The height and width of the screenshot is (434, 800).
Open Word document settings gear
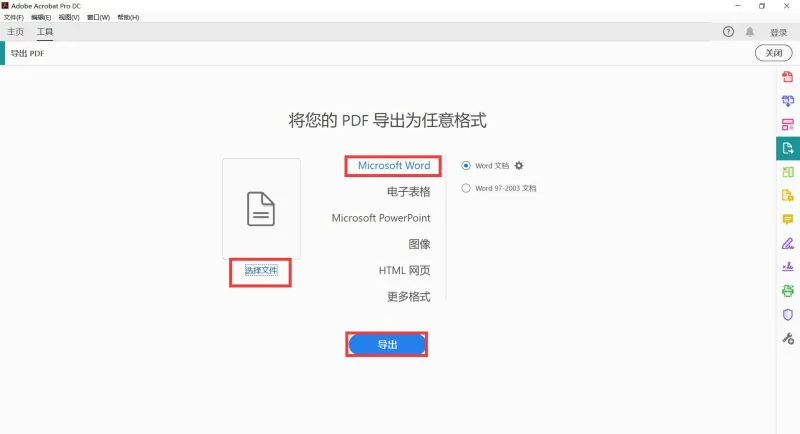pos(519,166)
